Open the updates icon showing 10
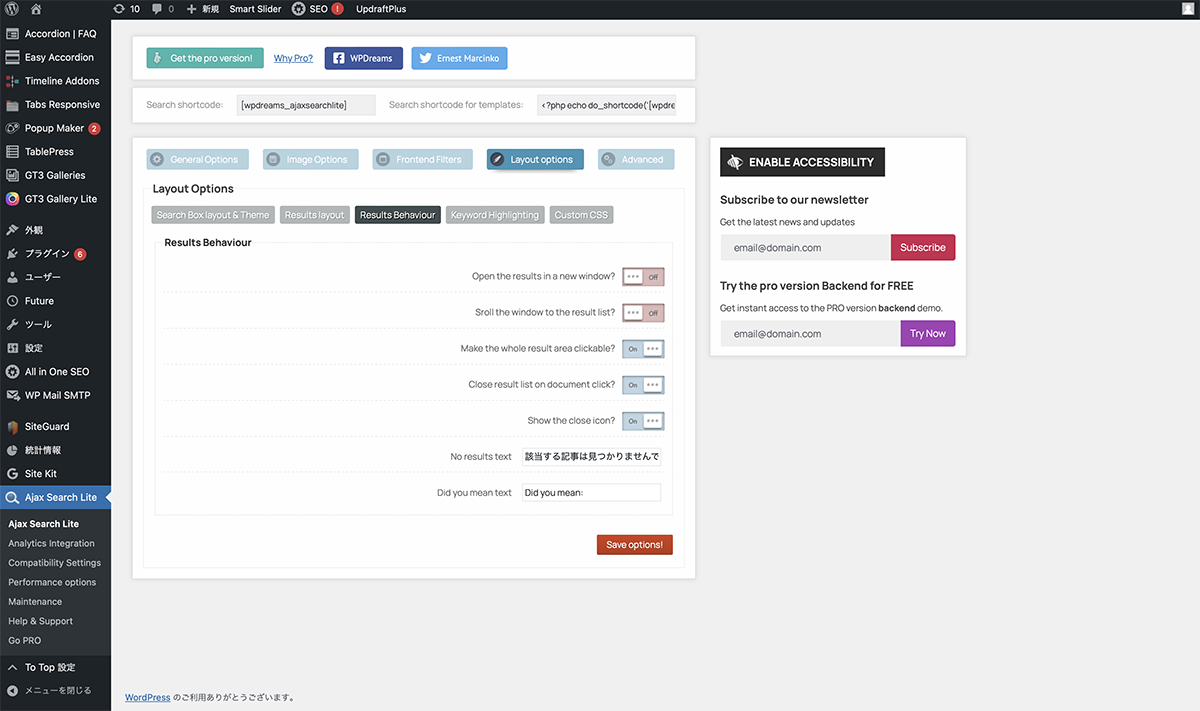Screen dimensions: 1200x711 (126, 9)
